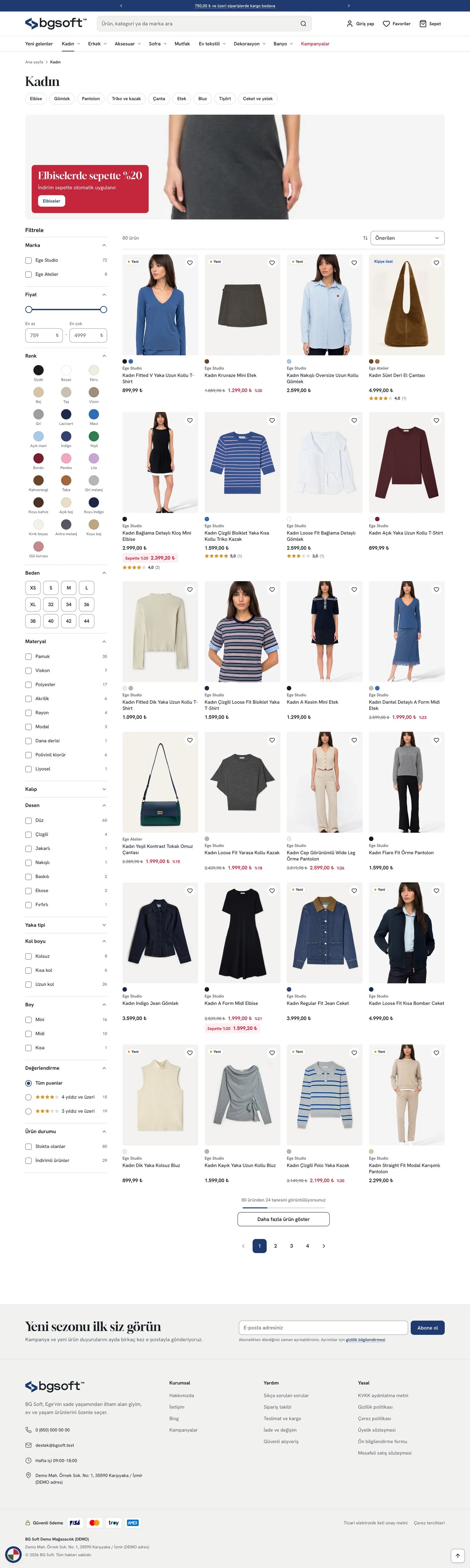This screenshot has height=1568, width=470.
Task: Check the İndirimli ürünler filter
Action: (x=29, y=1161)
